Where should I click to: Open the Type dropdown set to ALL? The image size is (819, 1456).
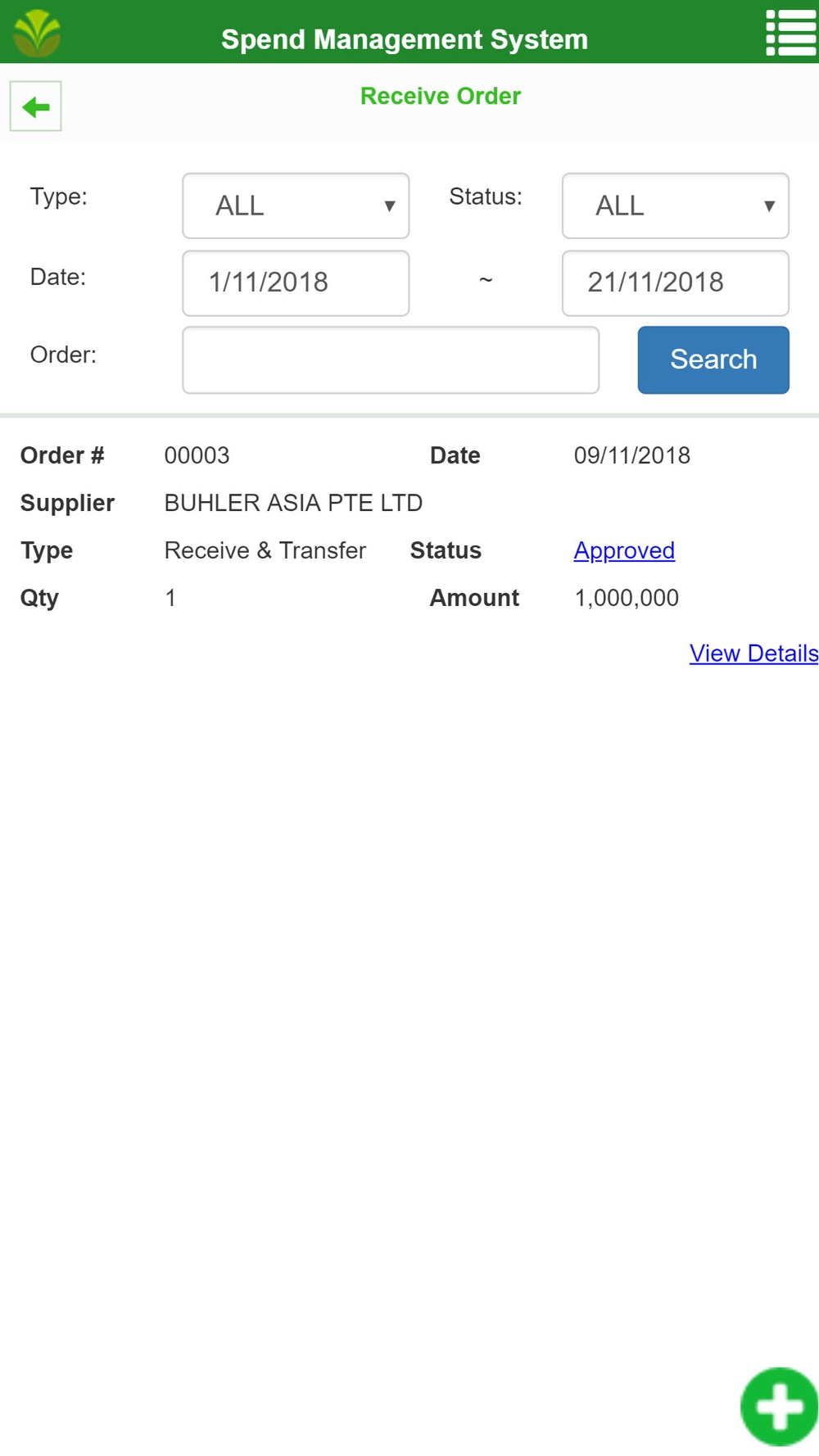pyautogui.click(x=296, y=206)
